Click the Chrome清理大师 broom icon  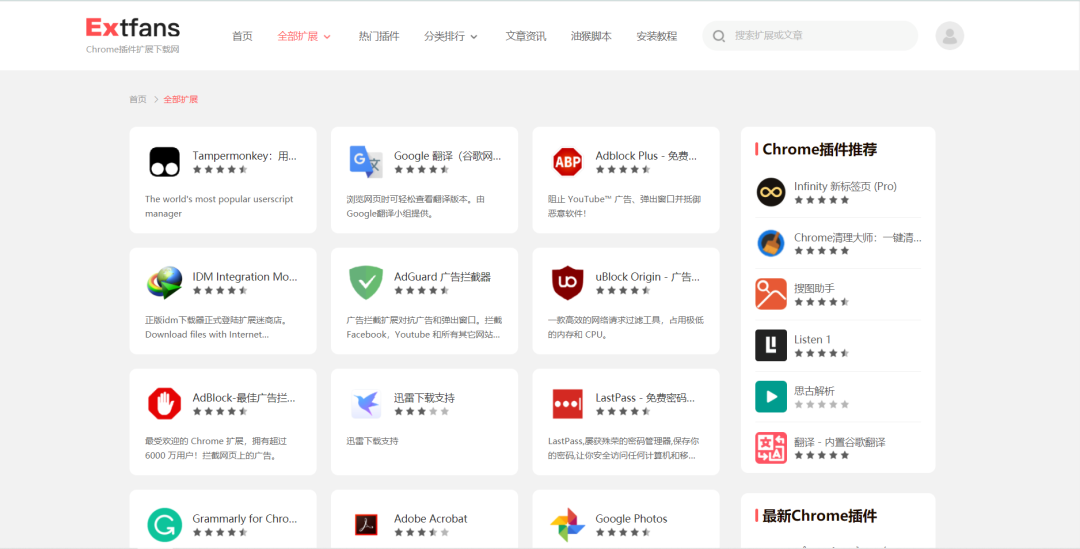pyautogui.click(x=771, y=243)
